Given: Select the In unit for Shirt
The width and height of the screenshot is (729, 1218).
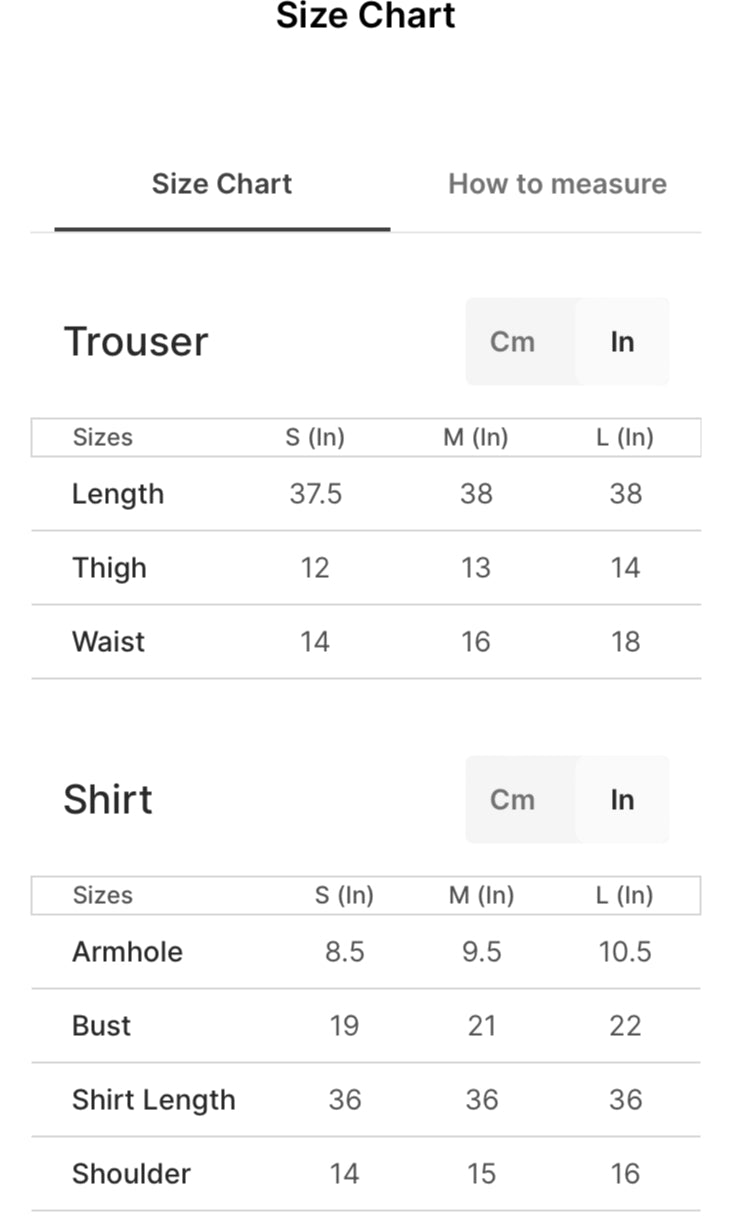Looking at the screenshot, I should coord(622,800).
